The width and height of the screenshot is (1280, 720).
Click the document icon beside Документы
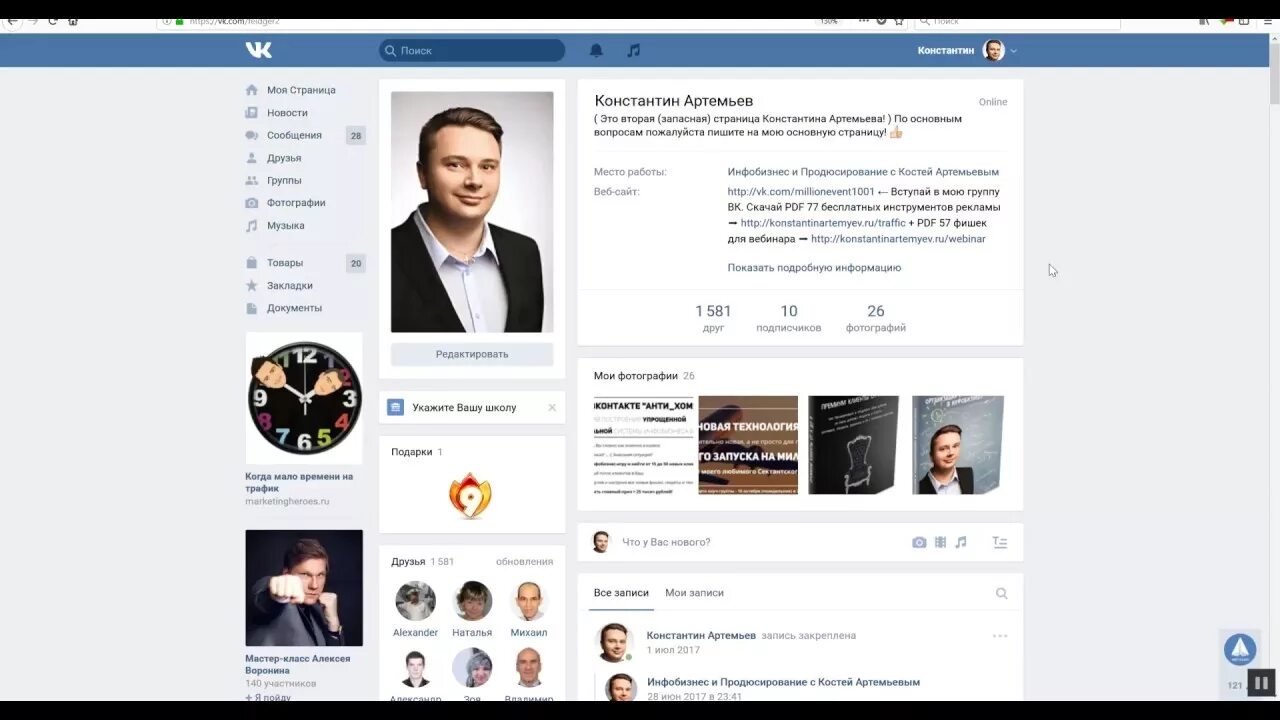tap(252, 308)
